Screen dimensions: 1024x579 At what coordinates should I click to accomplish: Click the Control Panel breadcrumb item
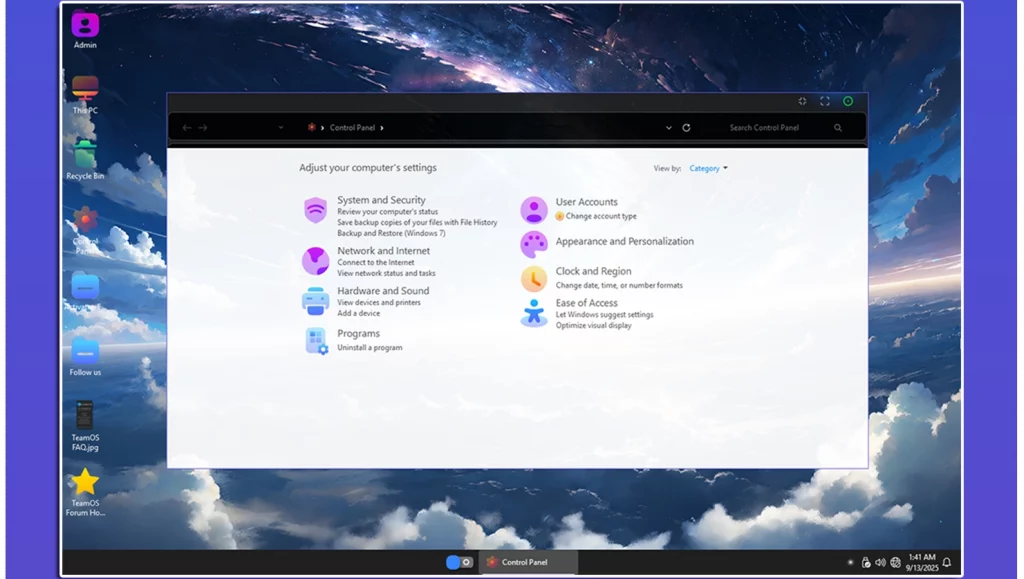coord(352,128)
